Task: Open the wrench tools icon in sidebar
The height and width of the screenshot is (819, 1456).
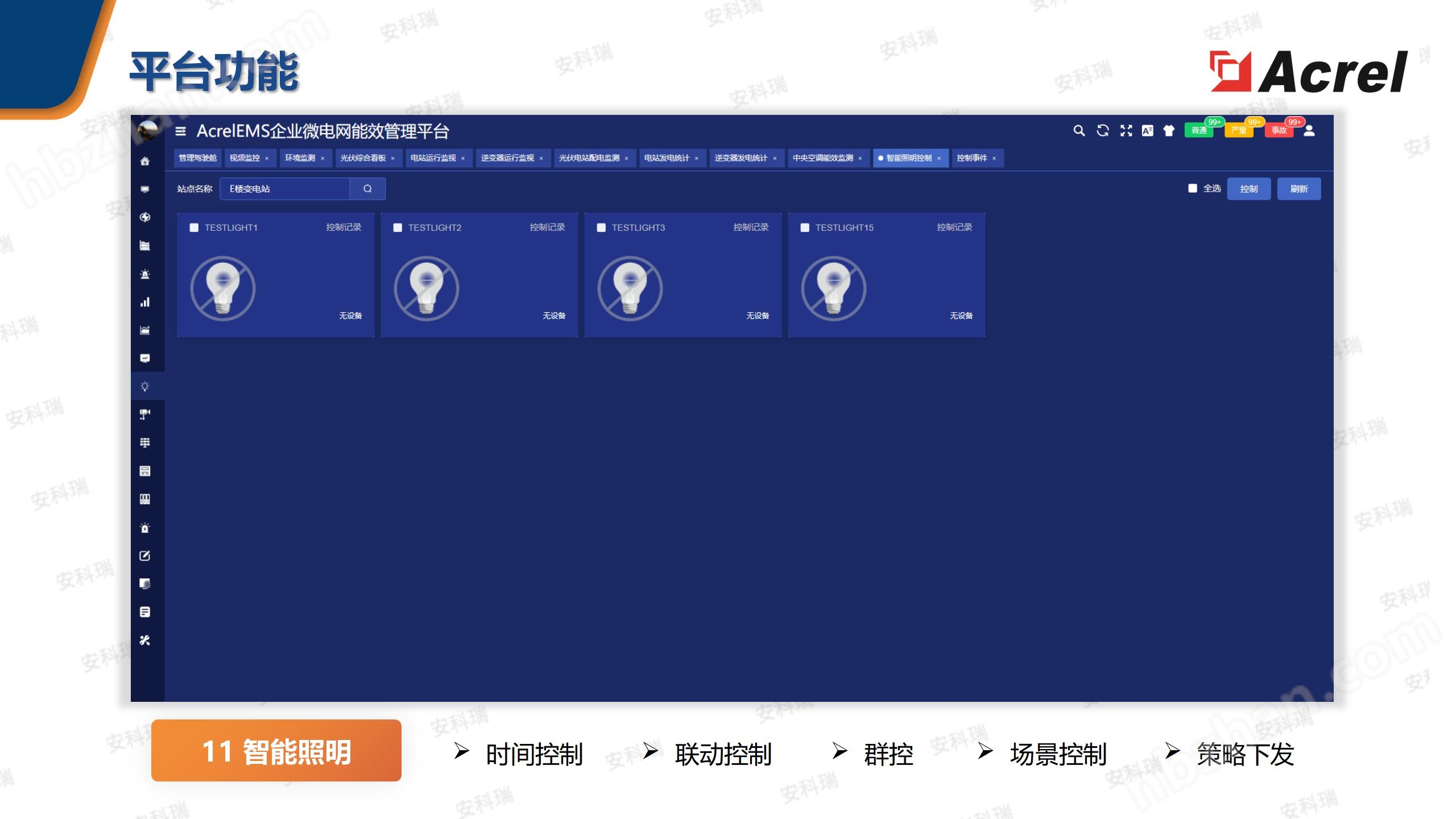Action: [x=145, y=640]
